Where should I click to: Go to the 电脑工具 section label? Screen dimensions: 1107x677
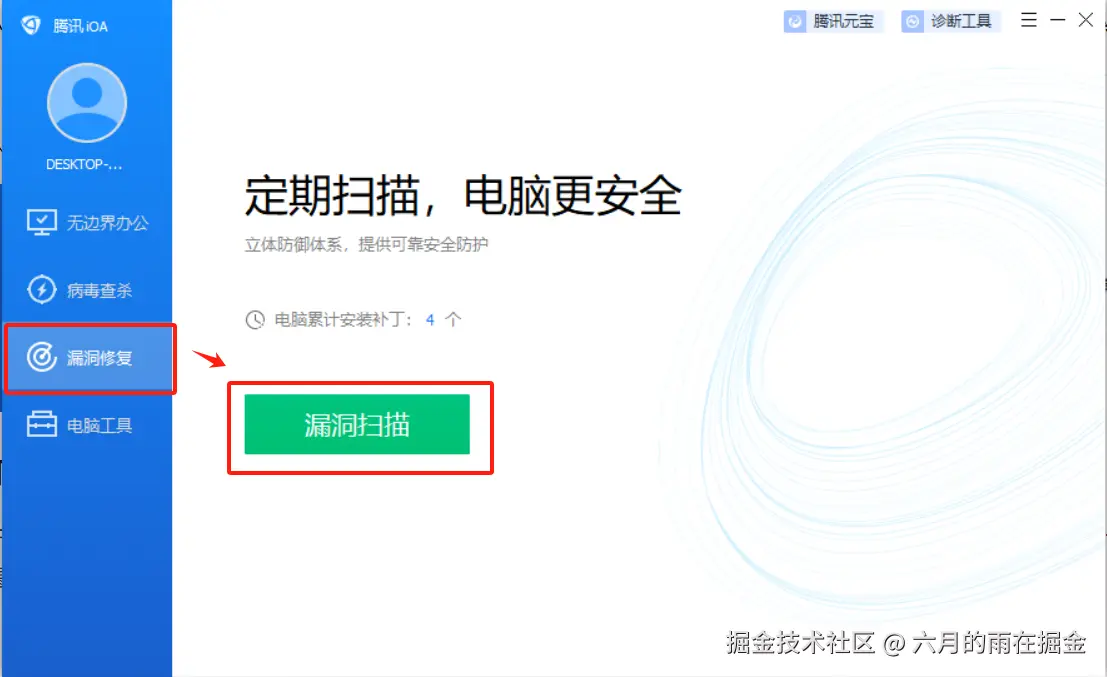point(100,426)
